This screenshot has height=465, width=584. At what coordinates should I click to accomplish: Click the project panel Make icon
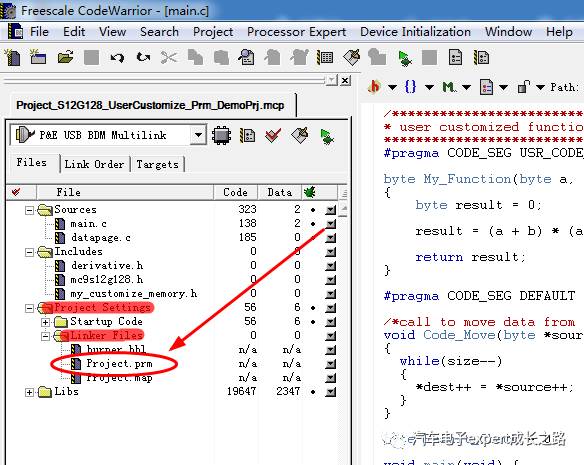point(299,135)
